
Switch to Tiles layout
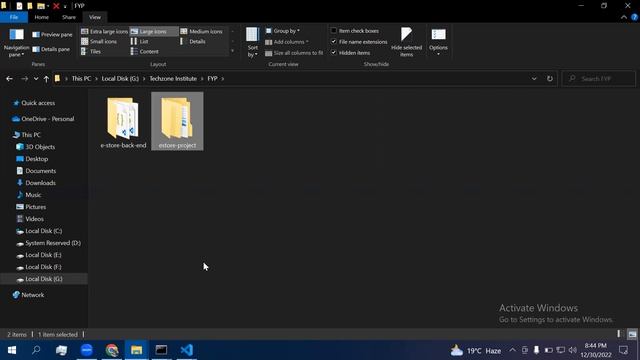[x=91, y=52]
